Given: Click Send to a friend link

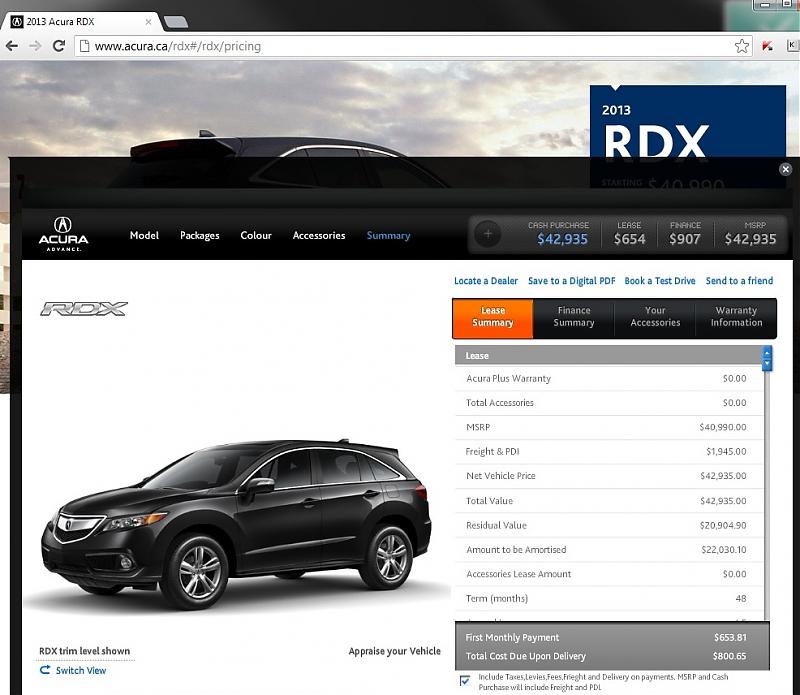Looking at the screenshot, I should [739, 281].
